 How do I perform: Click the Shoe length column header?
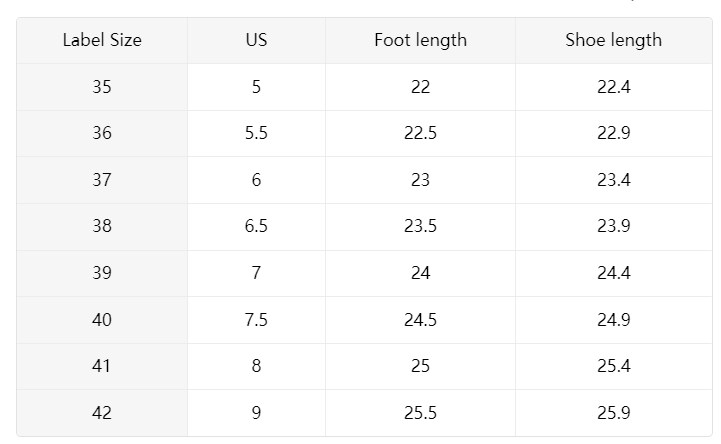pos(614,40)
